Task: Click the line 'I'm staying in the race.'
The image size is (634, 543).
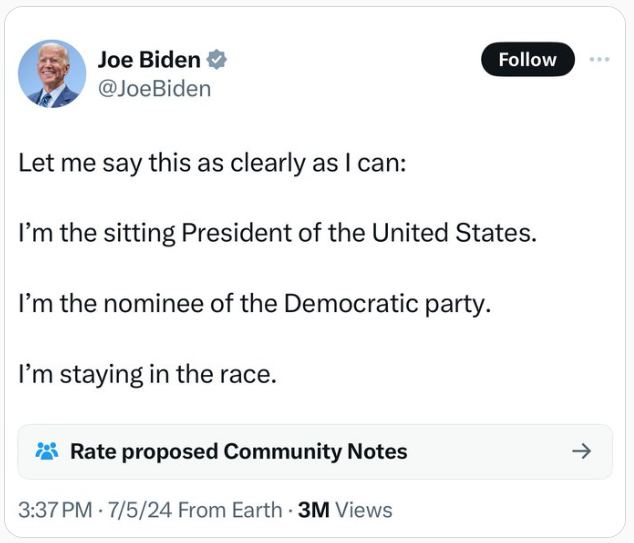Action: (146, 375)
